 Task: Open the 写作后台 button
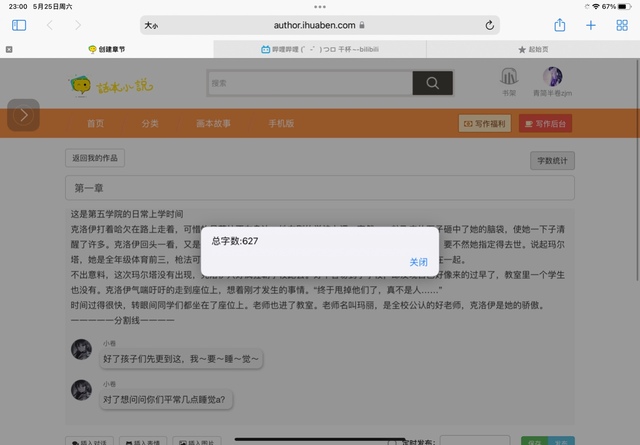point(544,123)
